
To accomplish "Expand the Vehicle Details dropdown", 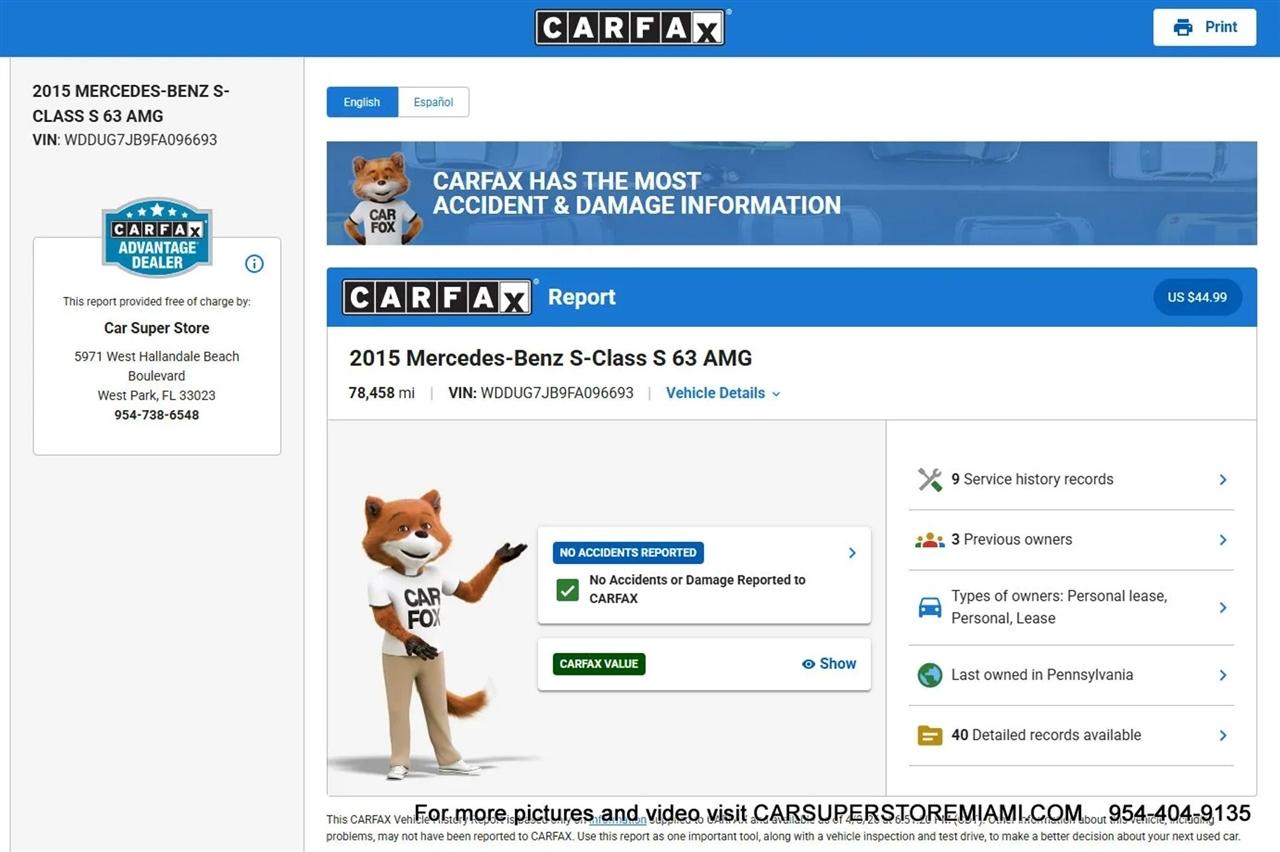I will tap(723, 393).
